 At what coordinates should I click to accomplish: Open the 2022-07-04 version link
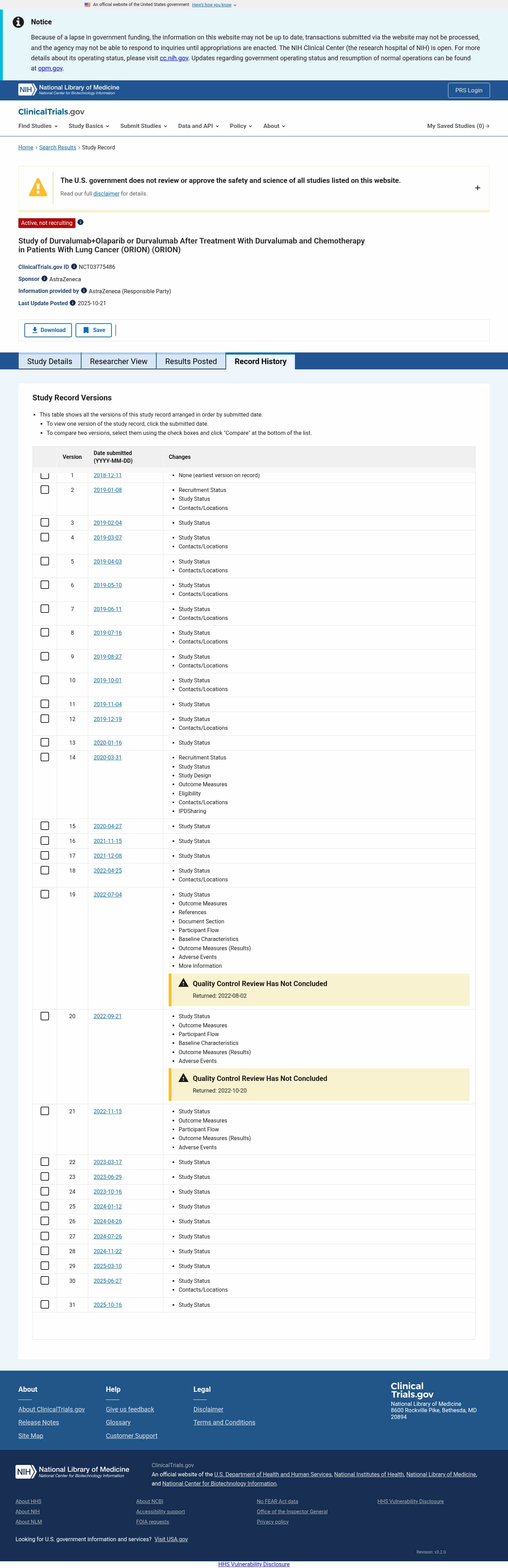(107, 894)
